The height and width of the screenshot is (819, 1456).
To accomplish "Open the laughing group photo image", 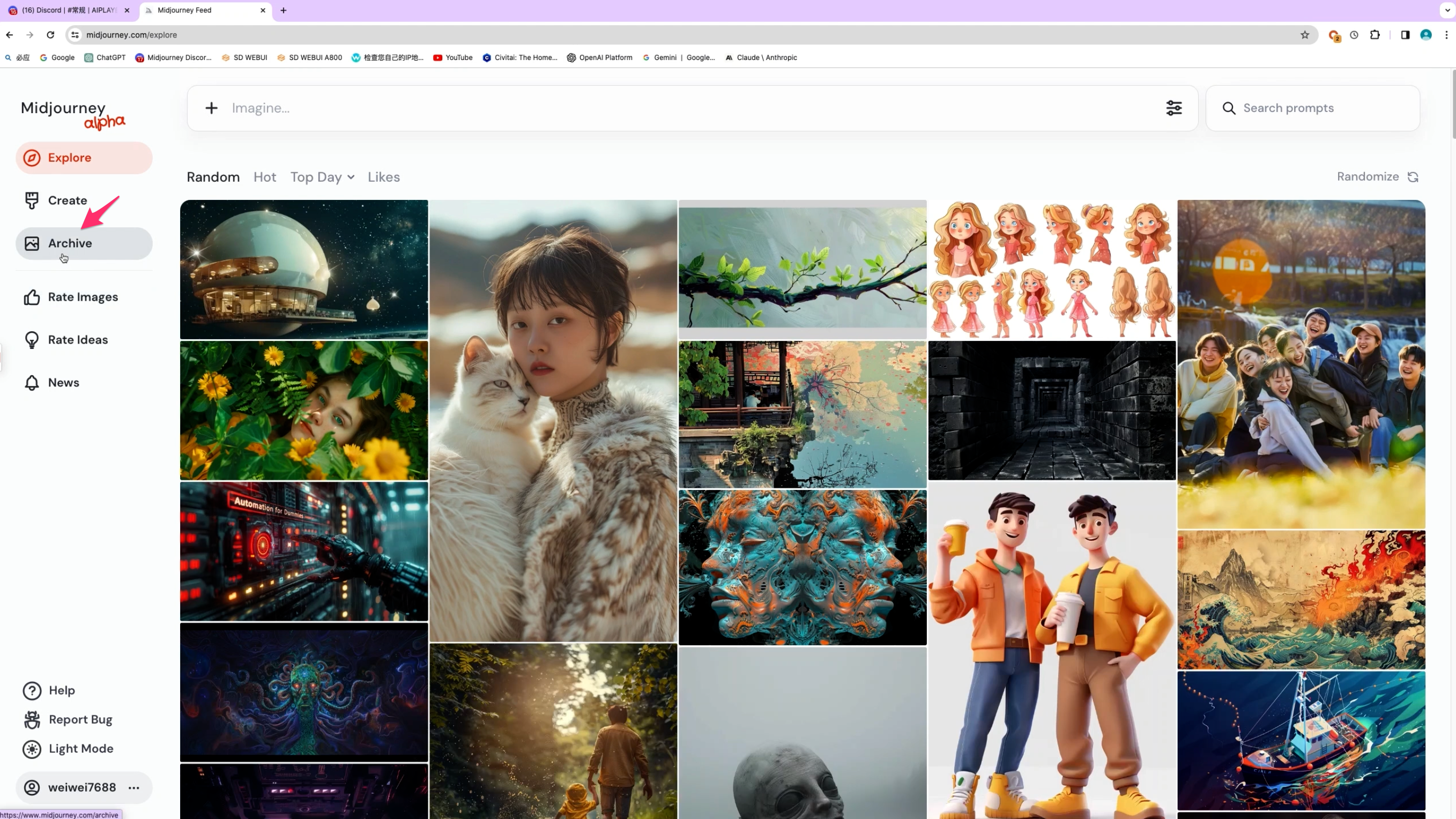I will point(1301,364).
